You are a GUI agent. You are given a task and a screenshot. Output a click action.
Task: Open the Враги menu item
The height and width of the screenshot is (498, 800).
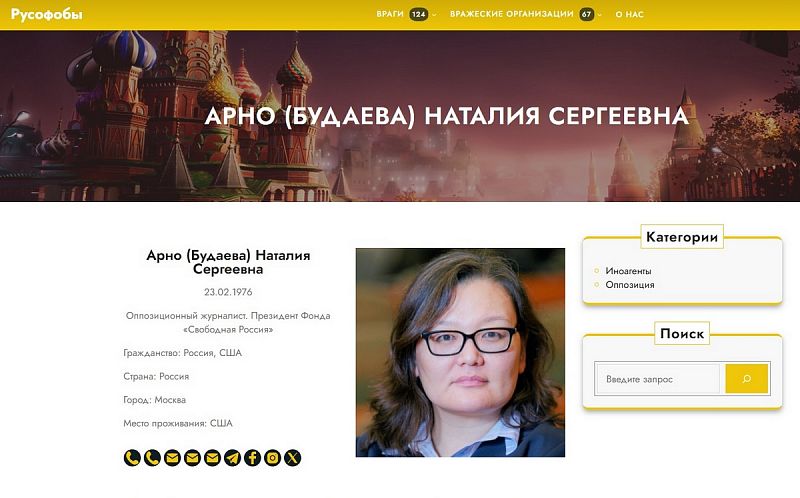point(390,14)
